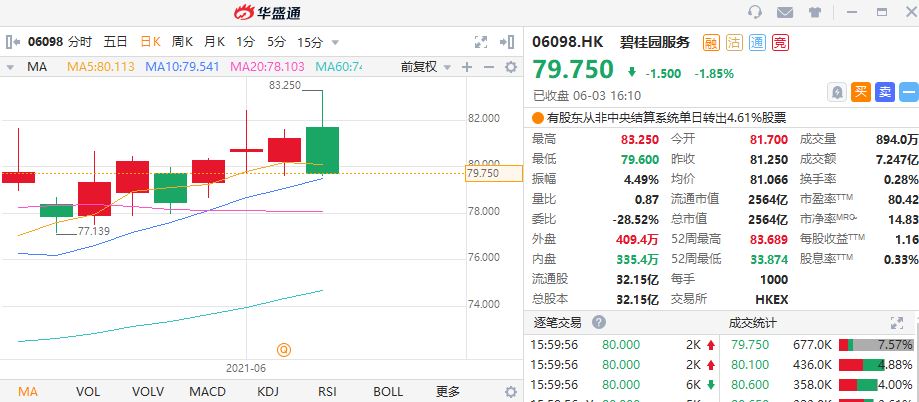
Task: Click orange news dot beside shareholder notice
Action: pos(537,118)
